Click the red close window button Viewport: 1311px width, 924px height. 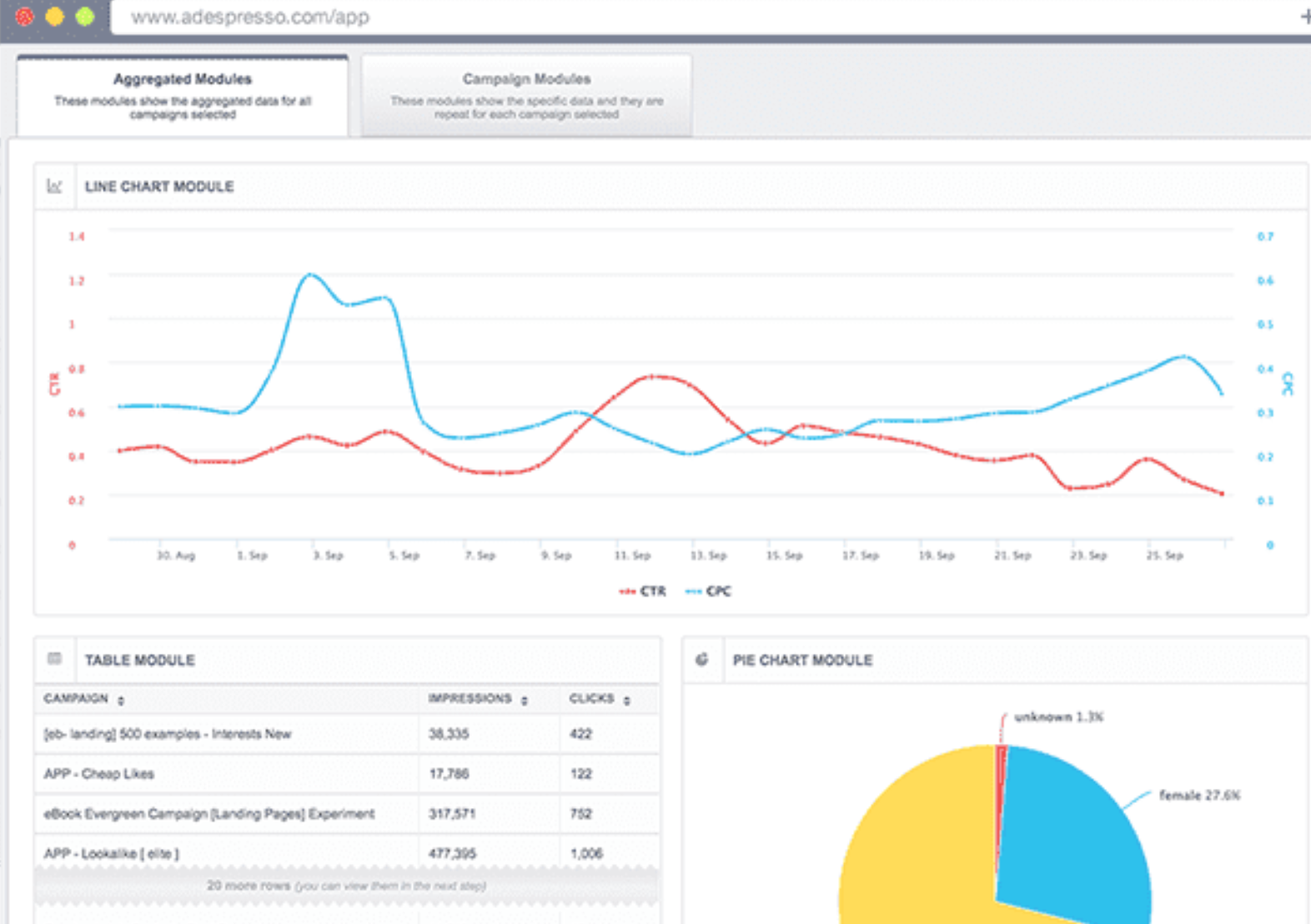pyautogui.click(x=25, y=16)
